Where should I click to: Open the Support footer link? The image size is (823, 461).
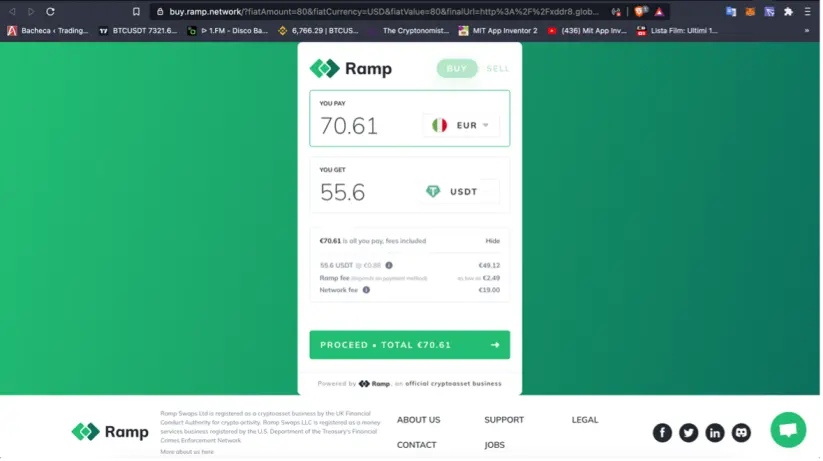click(504, 421)
